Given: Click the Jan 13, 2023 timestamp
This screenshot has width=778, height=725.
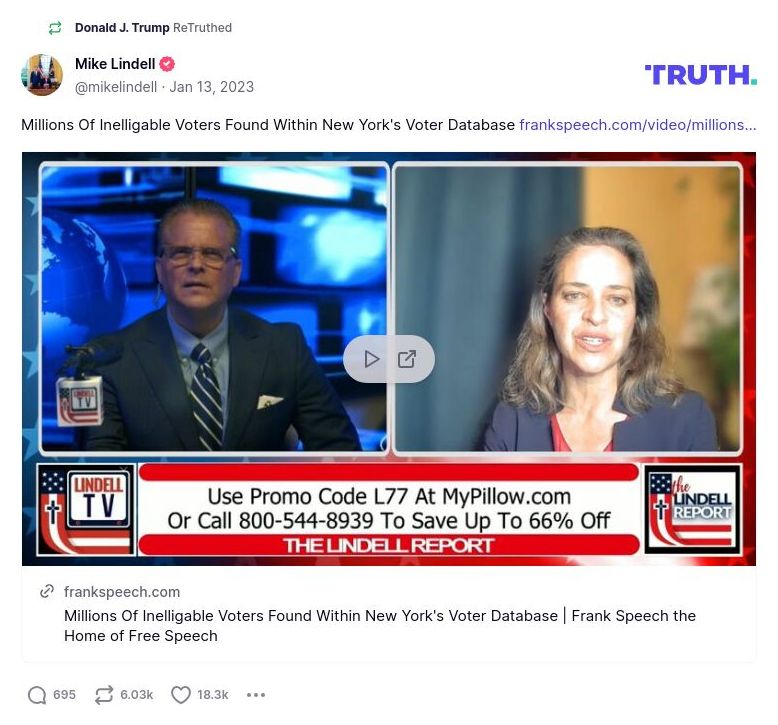Looking at the screenshot, I should [x=211, y=87].
